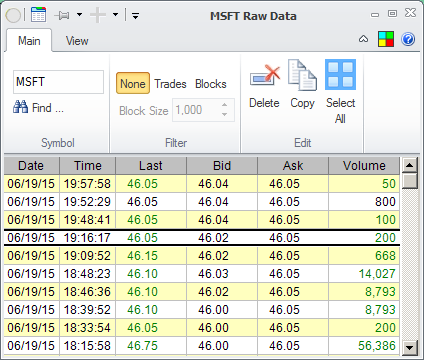Click the time cell 19:09:52
This screenshot has height=360, width=424.
tap(87, 256)
